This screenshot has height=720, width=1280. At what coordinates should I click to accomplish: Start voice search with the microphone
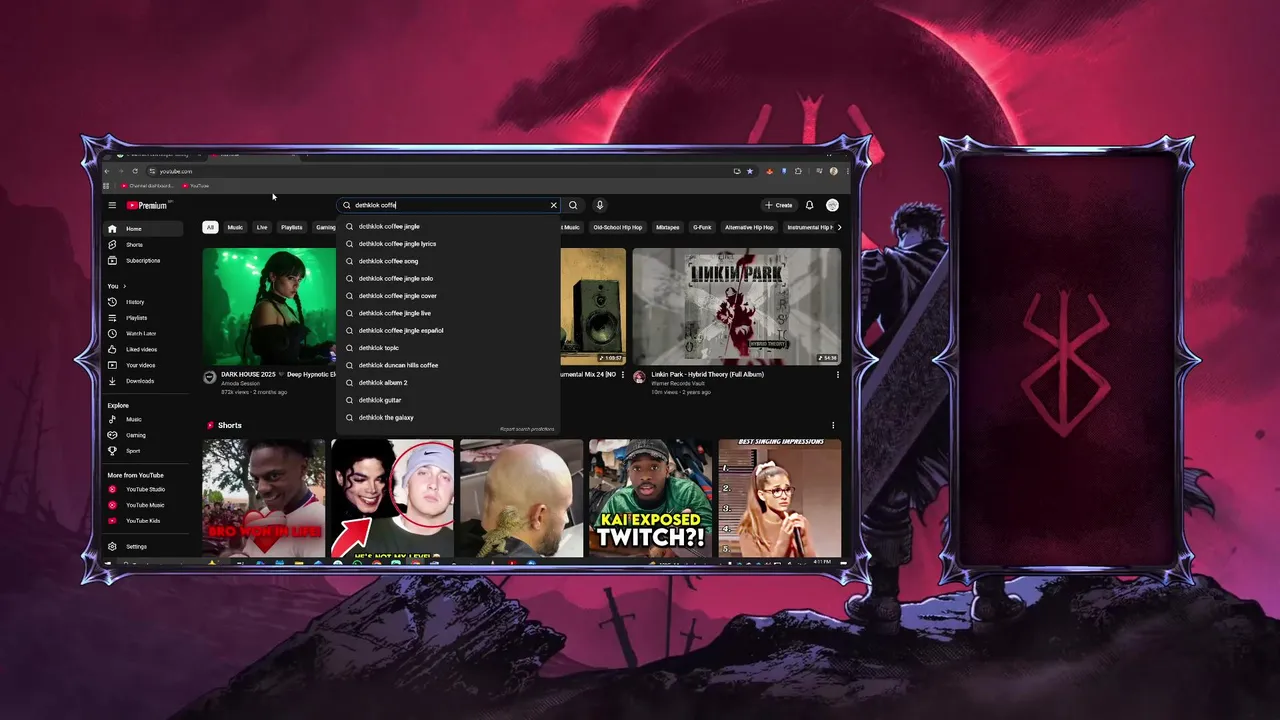coord(600,205)
